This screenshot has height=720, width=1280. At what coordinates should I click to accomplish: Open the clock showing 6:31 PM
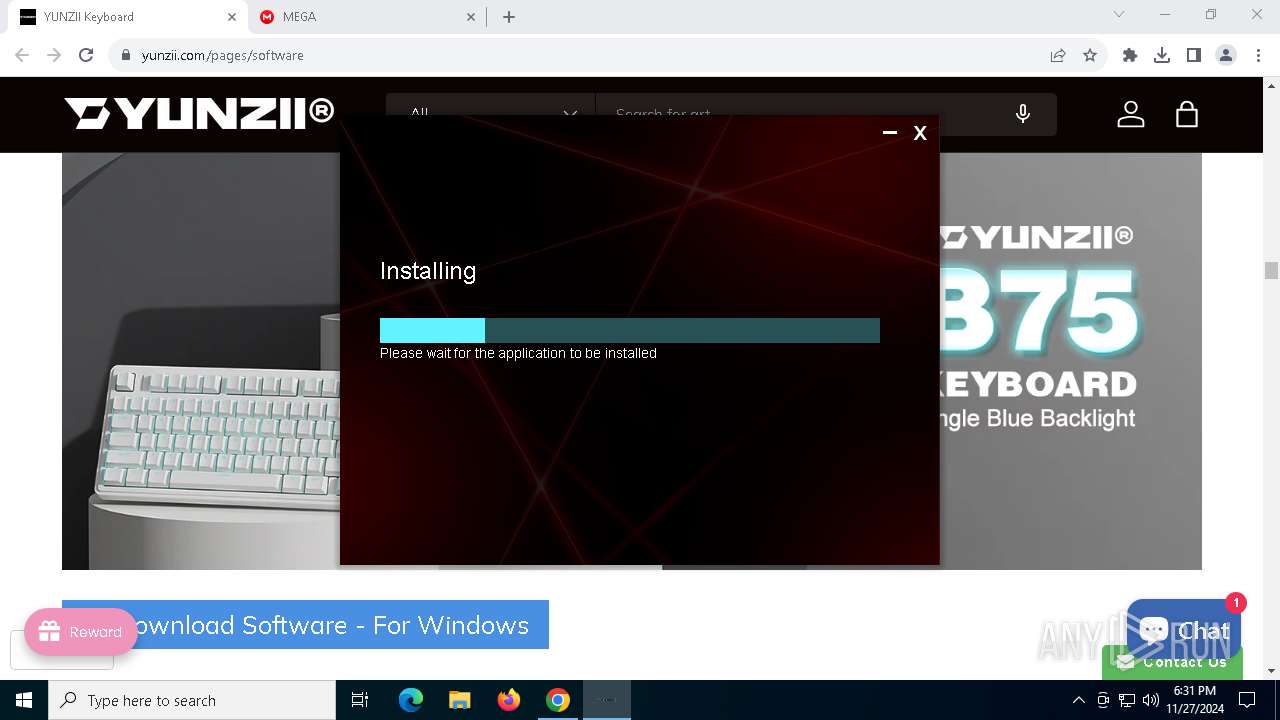click(x=1195, y=700)
